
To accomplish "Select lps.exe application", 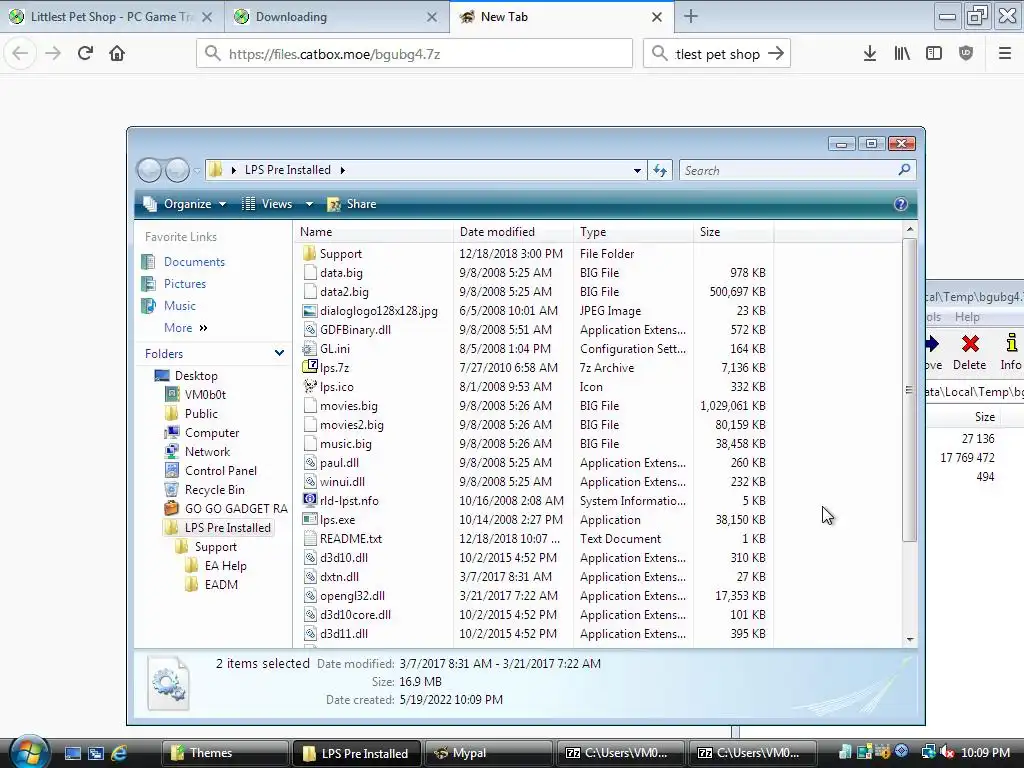I will click(x=337, y=520).
